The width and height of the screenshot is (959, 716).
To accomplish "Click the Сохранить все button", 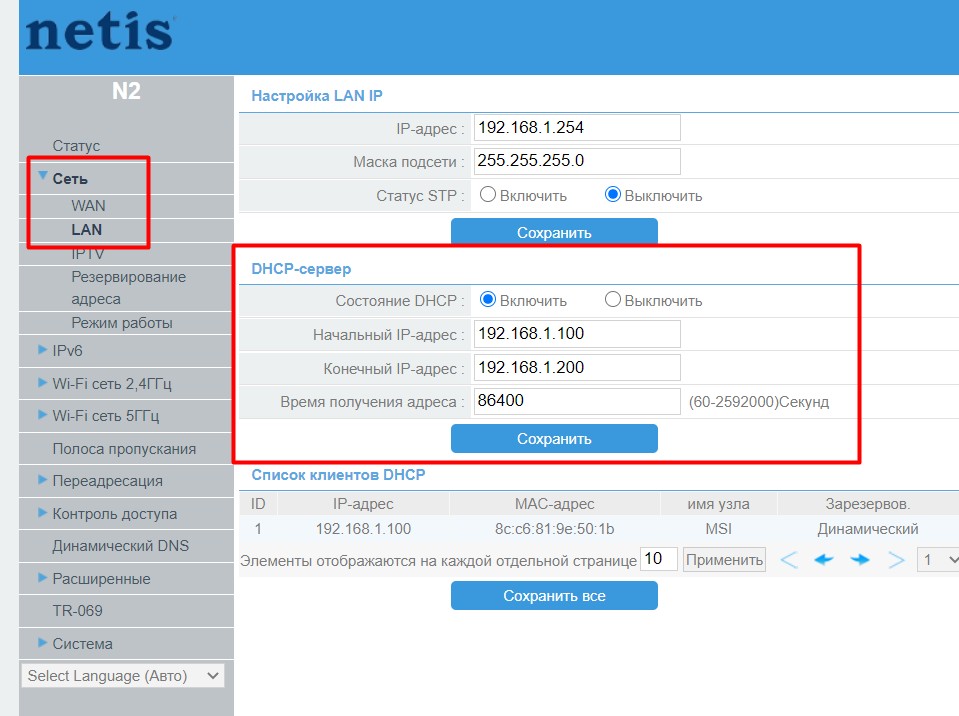I will pos(554,596).
